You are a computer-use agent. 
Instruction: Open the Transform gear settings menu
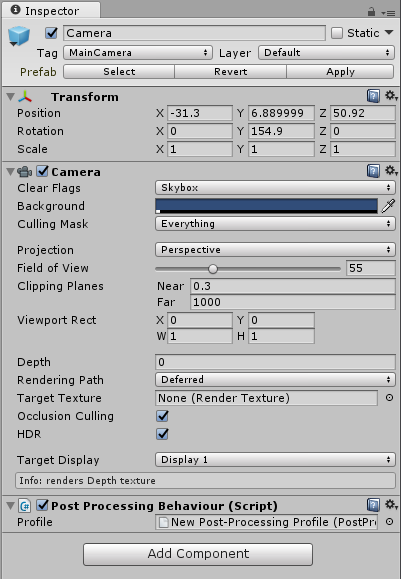tap(391, 96)
